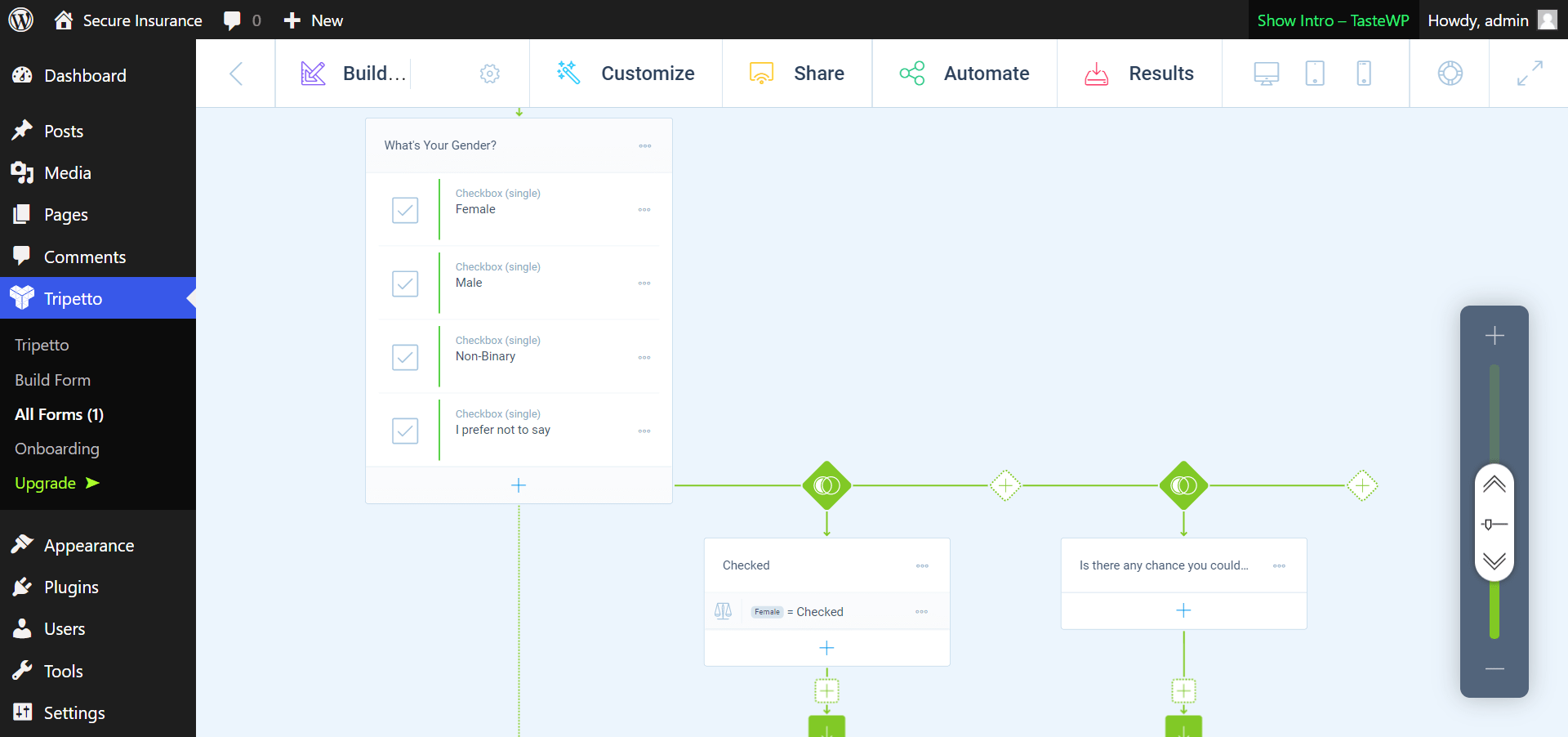Open the comments bubble in admin bar
This screenshot has width=1568, height=737.
click(x=243, y=20)
